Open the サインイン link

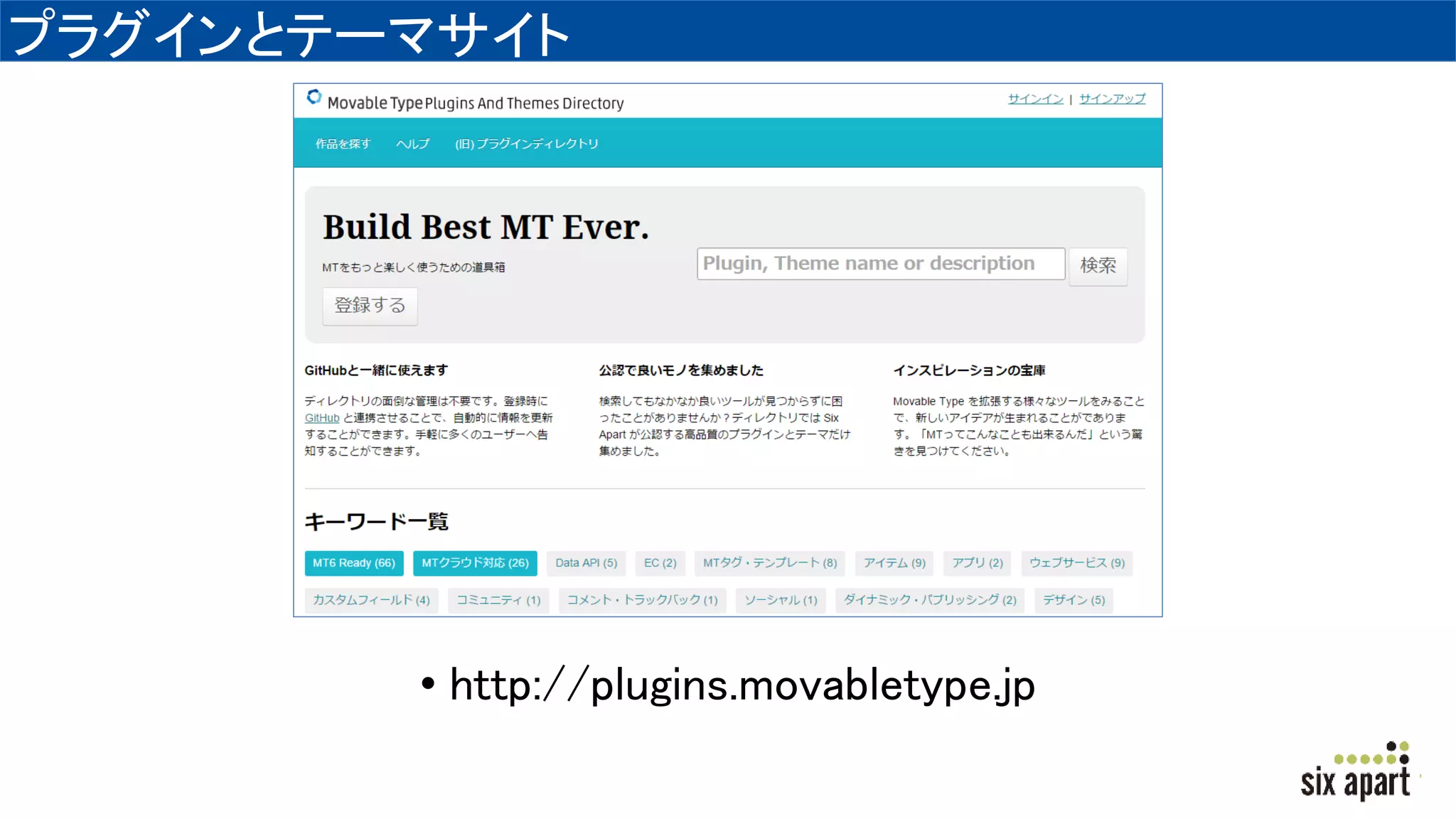tap(1035, 99)
